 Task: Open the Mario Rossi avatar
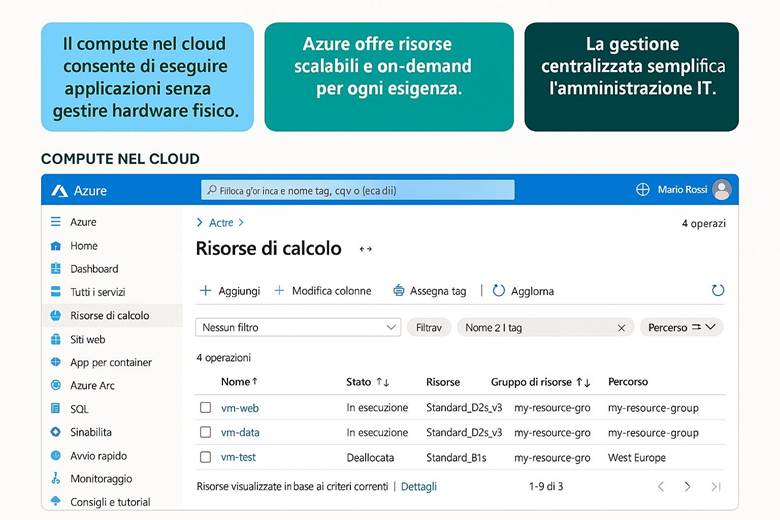click(721, 190)
